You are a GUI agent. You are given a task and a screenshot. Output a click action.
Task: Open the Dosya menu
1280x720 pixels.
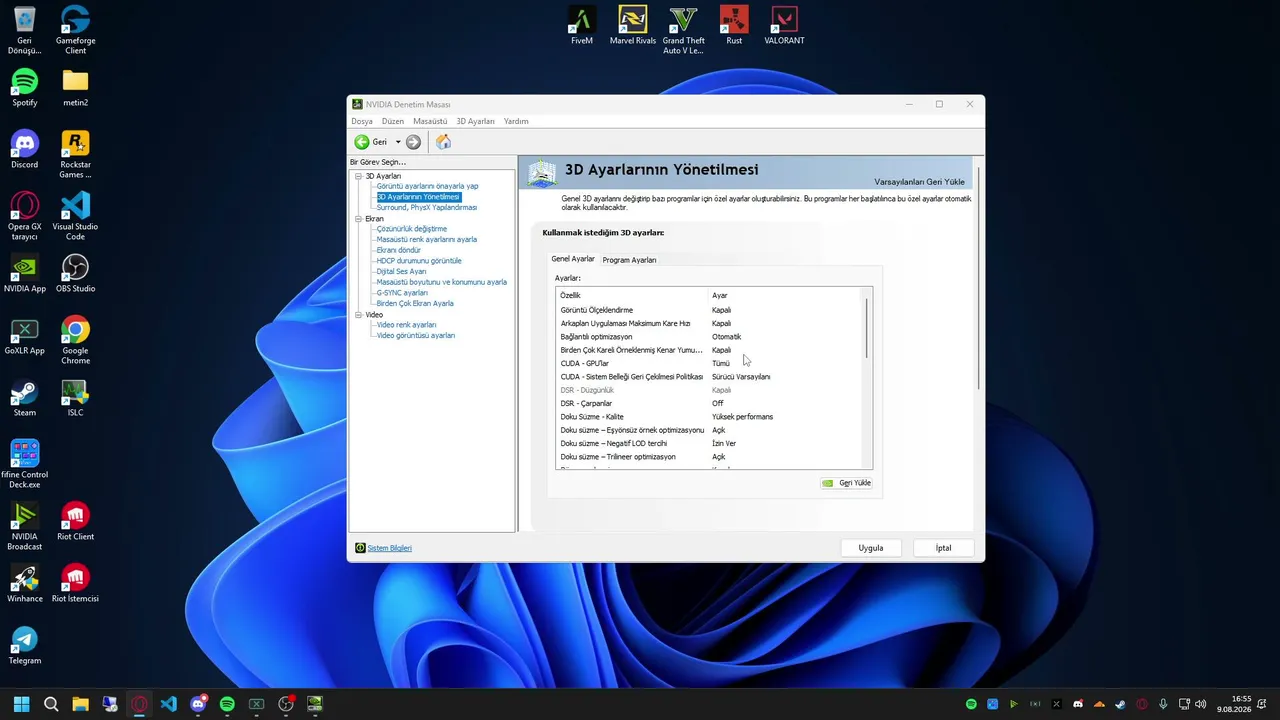coord(362,121)
